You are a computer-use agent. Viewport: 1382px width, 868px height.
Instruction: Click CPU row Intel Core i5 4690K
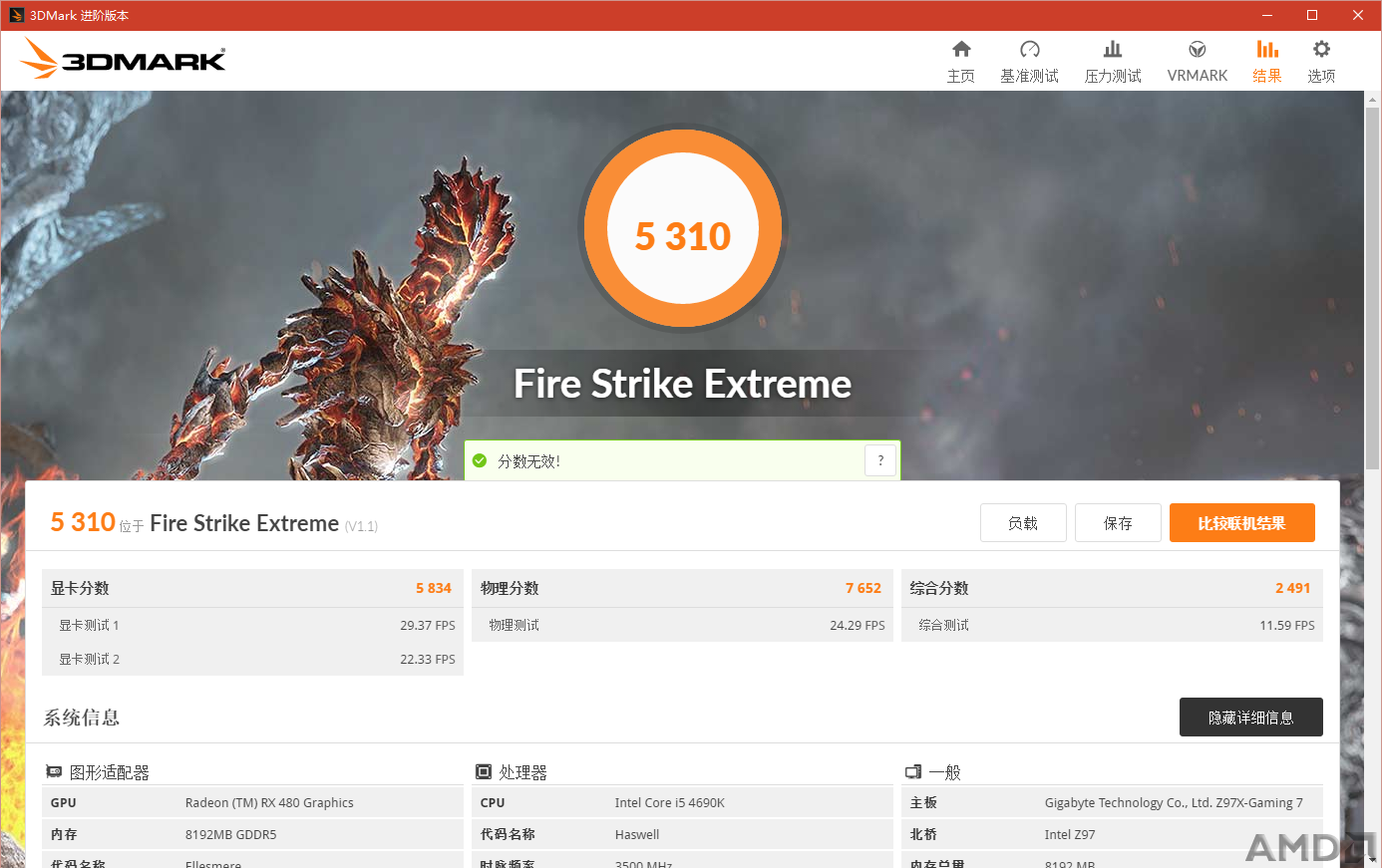tap(682, 802)
